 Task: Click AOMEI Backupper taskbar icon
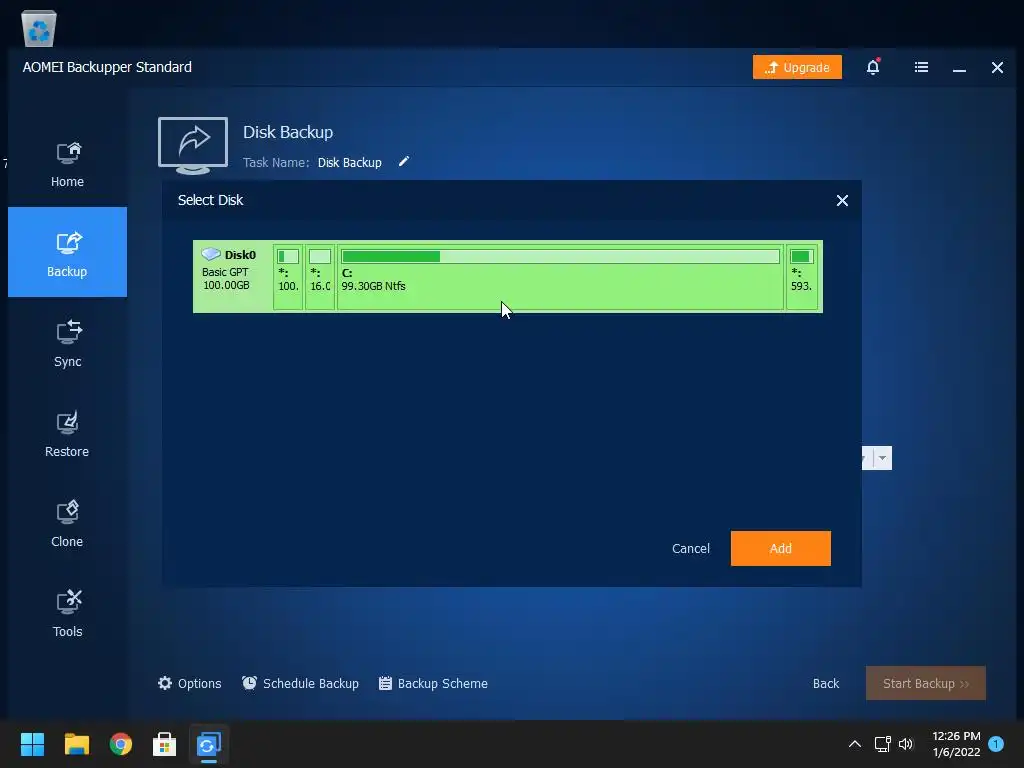click(x=209, y=744)
